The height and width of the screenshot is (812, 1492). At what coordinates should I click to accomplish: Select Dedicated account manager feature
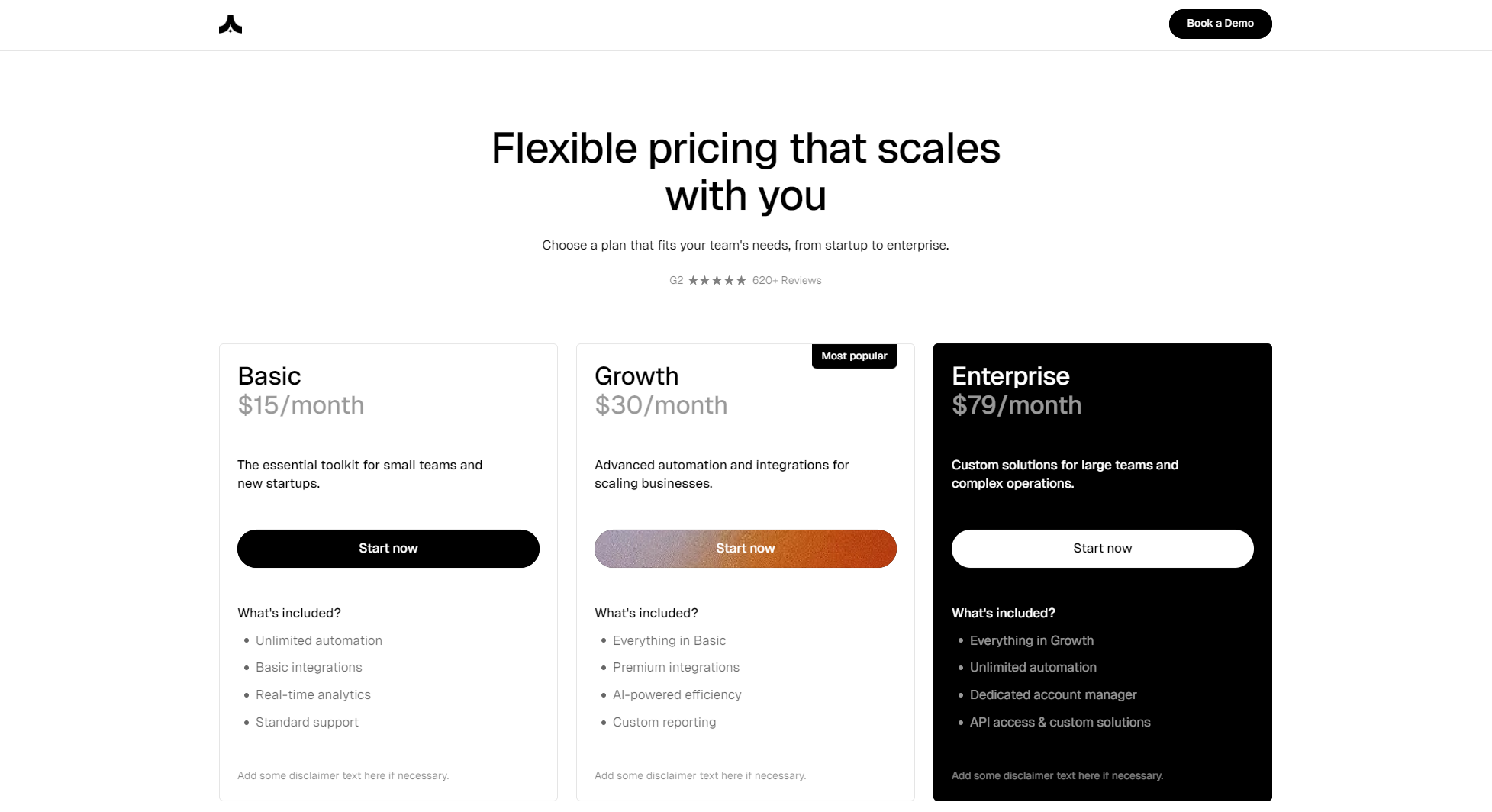pos(1053,695)
